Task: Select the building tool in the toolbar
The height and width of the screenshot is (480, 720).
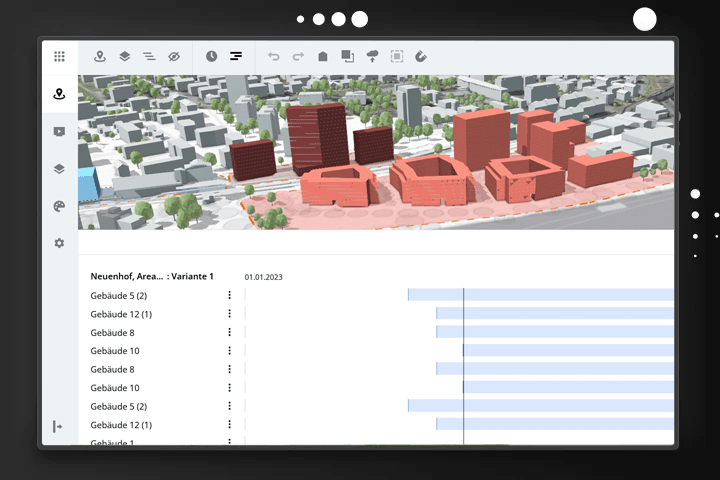Action: (323, 57)
